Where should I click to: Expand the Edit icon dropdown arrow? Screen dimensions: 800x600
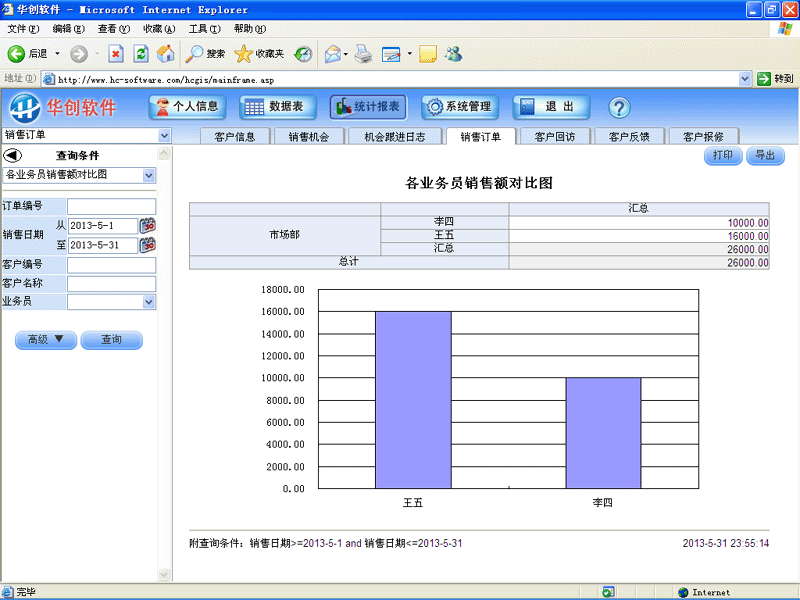[409, 54]
